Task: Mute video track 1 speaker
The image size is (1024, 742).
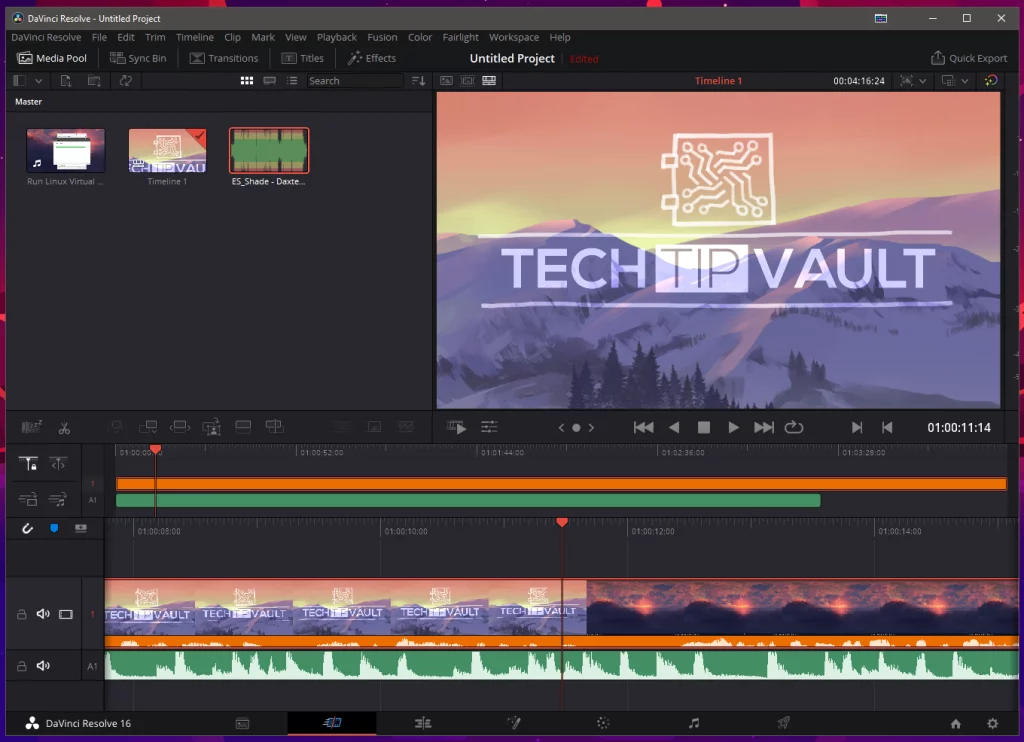Action: [43, 614]
